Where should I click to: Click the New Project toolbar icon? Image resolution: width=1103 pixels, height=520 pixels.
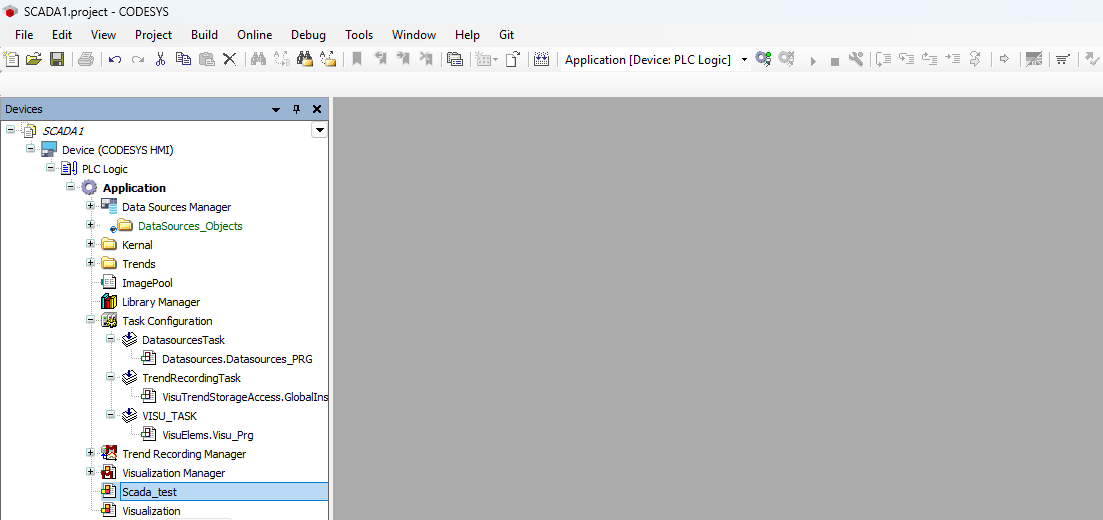coord(12,60)
